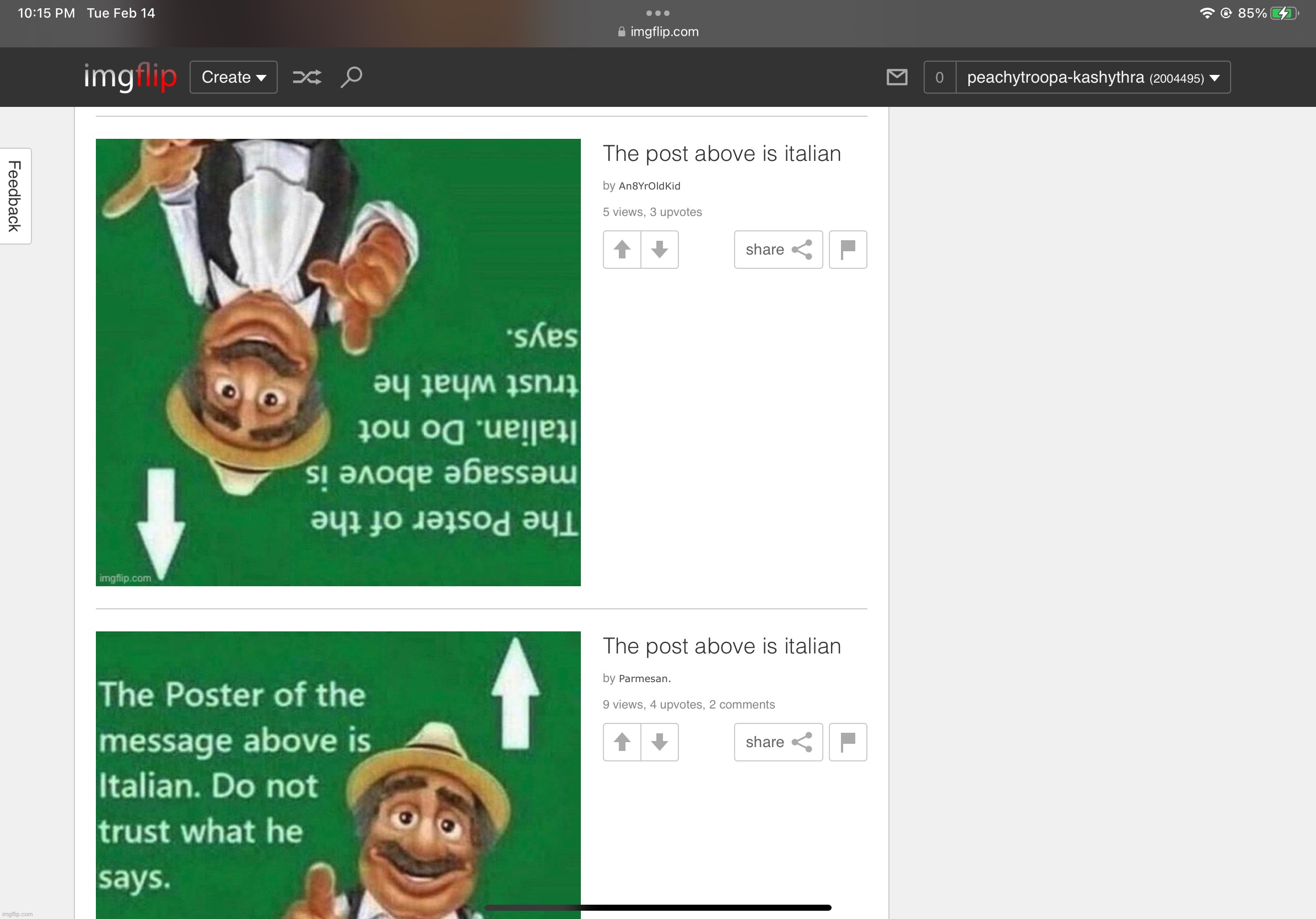Image resolution: width=1316 pixels, height=919 pixels.
Task: Downvote the post by Parmesan.
Action: 660,742
